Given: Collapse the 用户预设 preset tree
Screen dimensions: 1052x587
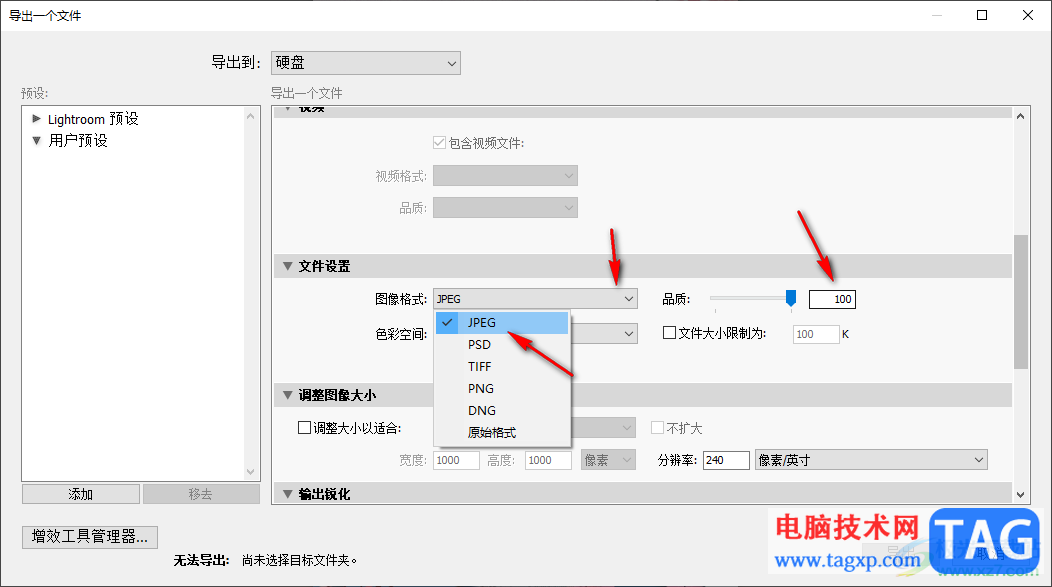Looking at the screenshot, I should tap(37, 140).
